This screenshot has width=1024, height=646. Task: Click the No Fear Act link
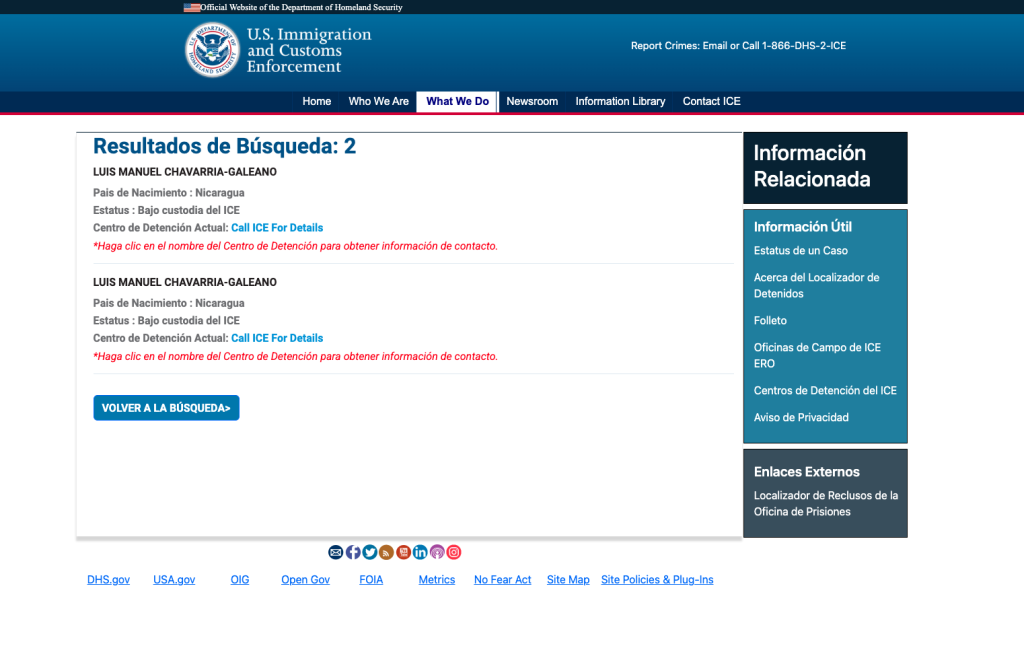point(503,580)
